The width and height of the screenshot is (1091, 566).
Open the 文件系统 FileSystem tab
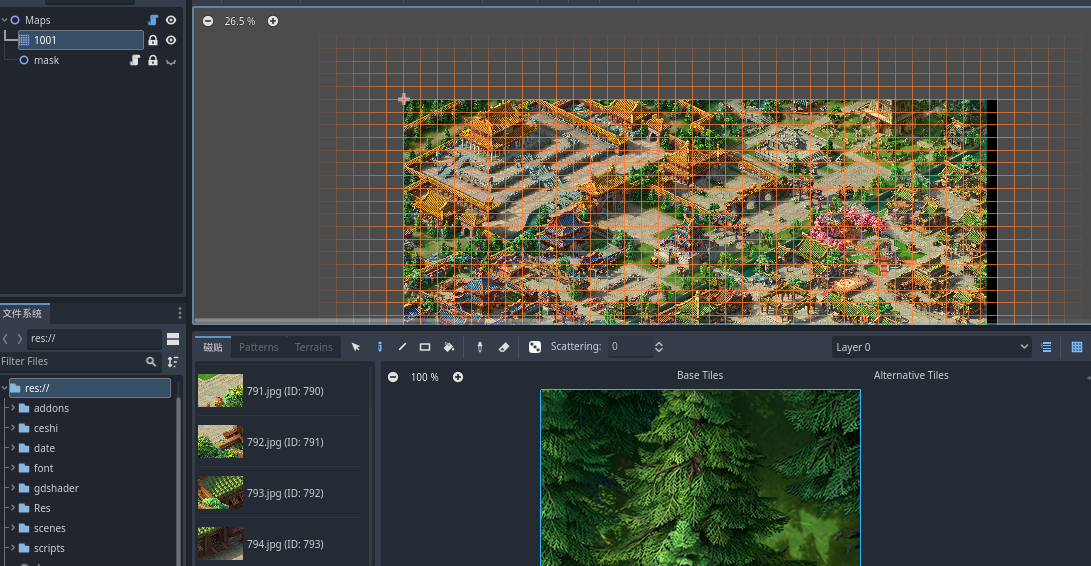[x=23, y=313]
